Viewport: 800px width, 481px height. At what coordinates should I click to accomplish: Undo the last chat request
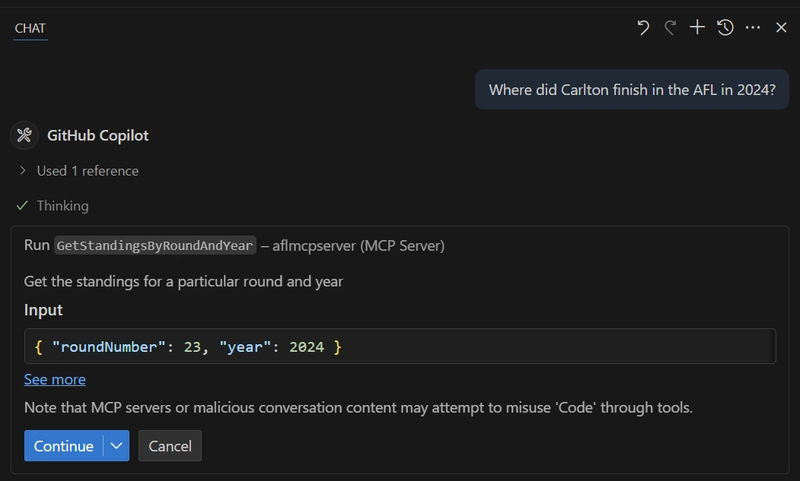(x=643, y=28)
